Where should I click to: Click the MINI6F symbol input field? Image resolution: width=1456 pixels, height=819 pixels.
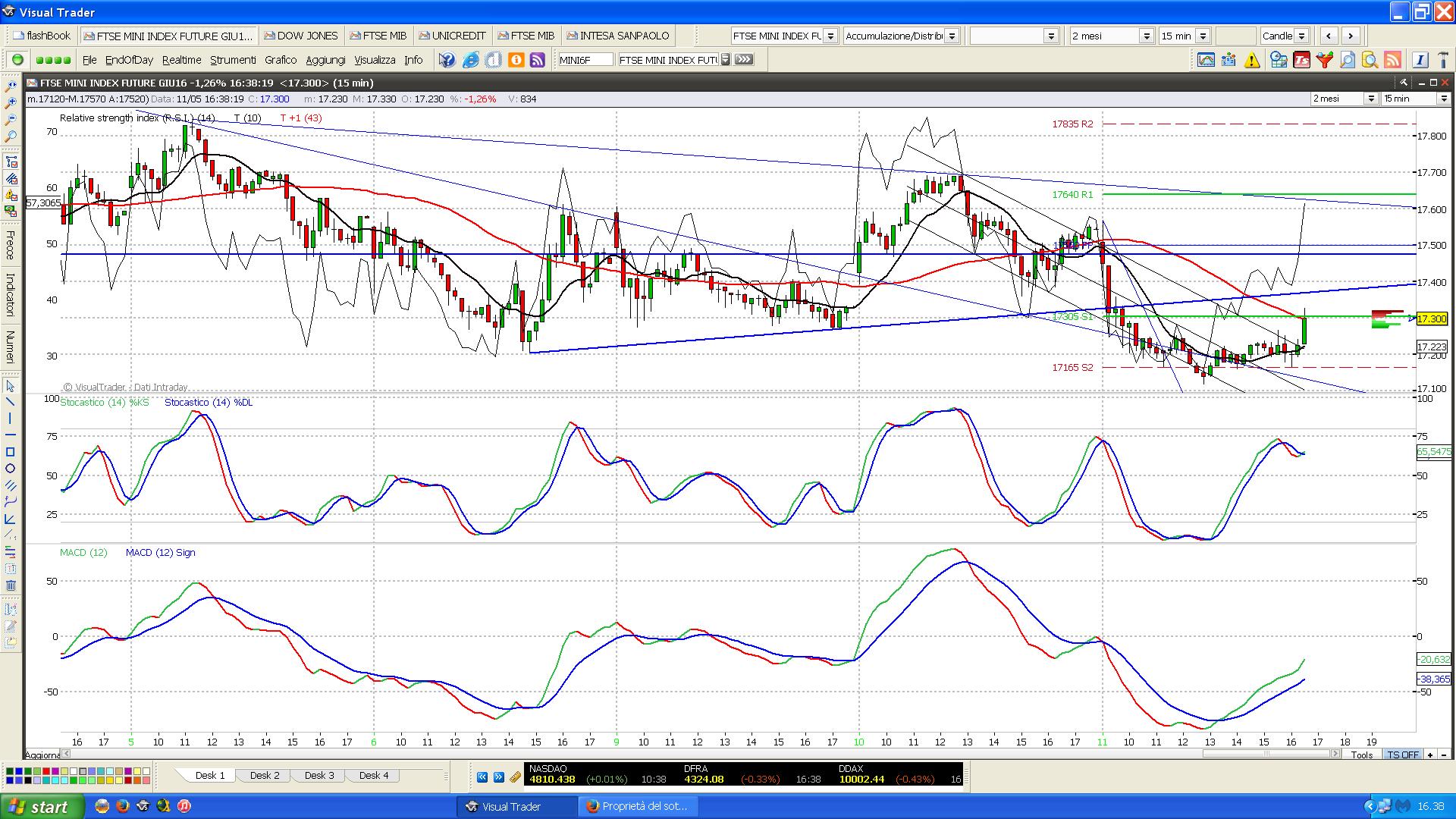(585, 59)
